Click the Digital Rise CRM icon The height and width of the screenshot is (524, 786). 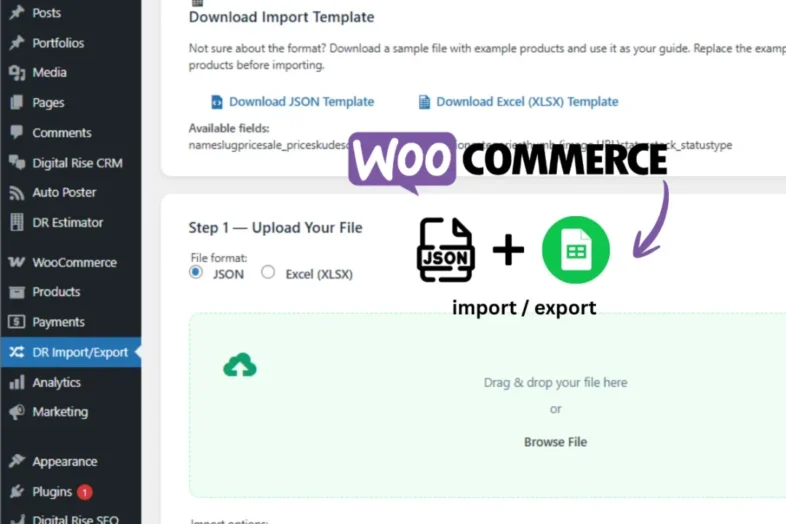17,162
